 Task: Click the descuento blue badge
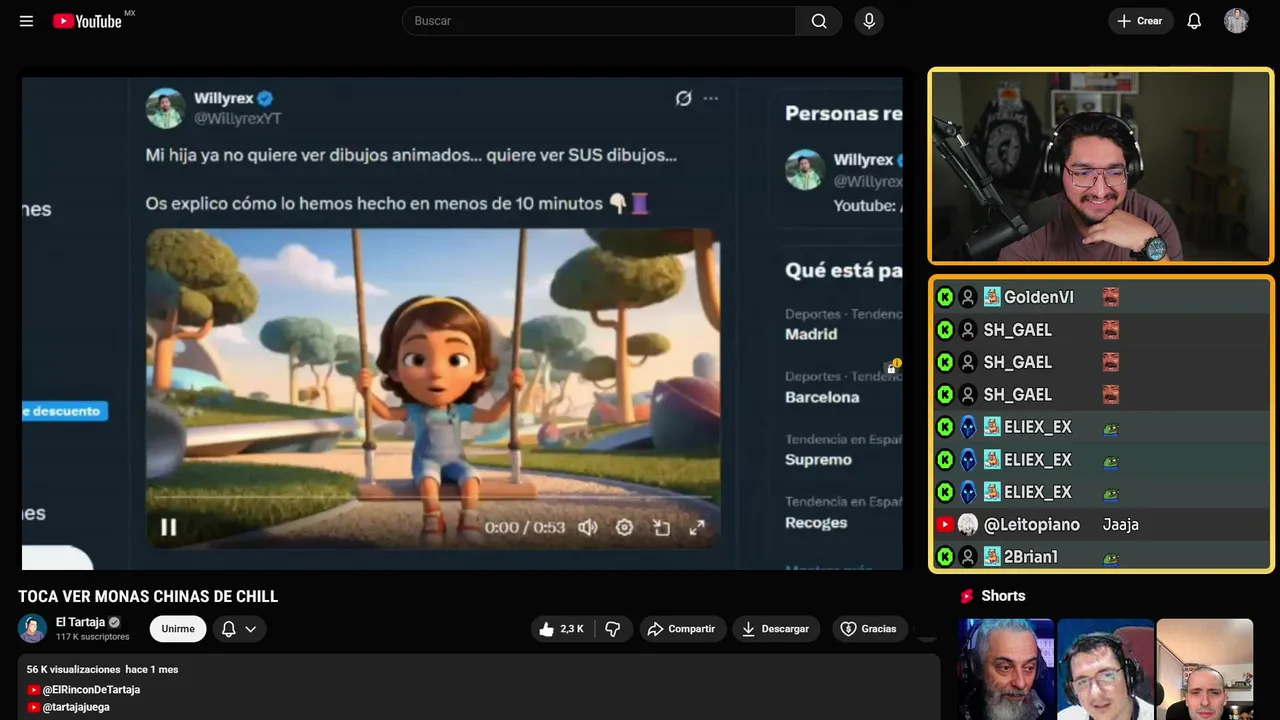click(x=64, y=411)
